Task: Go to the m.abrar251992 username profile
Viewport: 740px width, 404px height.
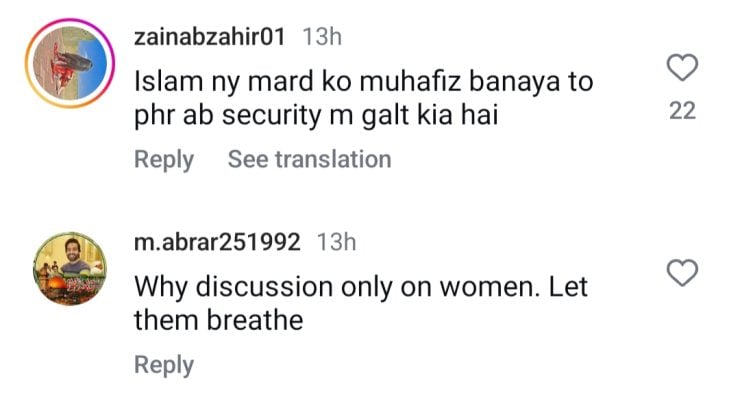Action: point(217,242)
